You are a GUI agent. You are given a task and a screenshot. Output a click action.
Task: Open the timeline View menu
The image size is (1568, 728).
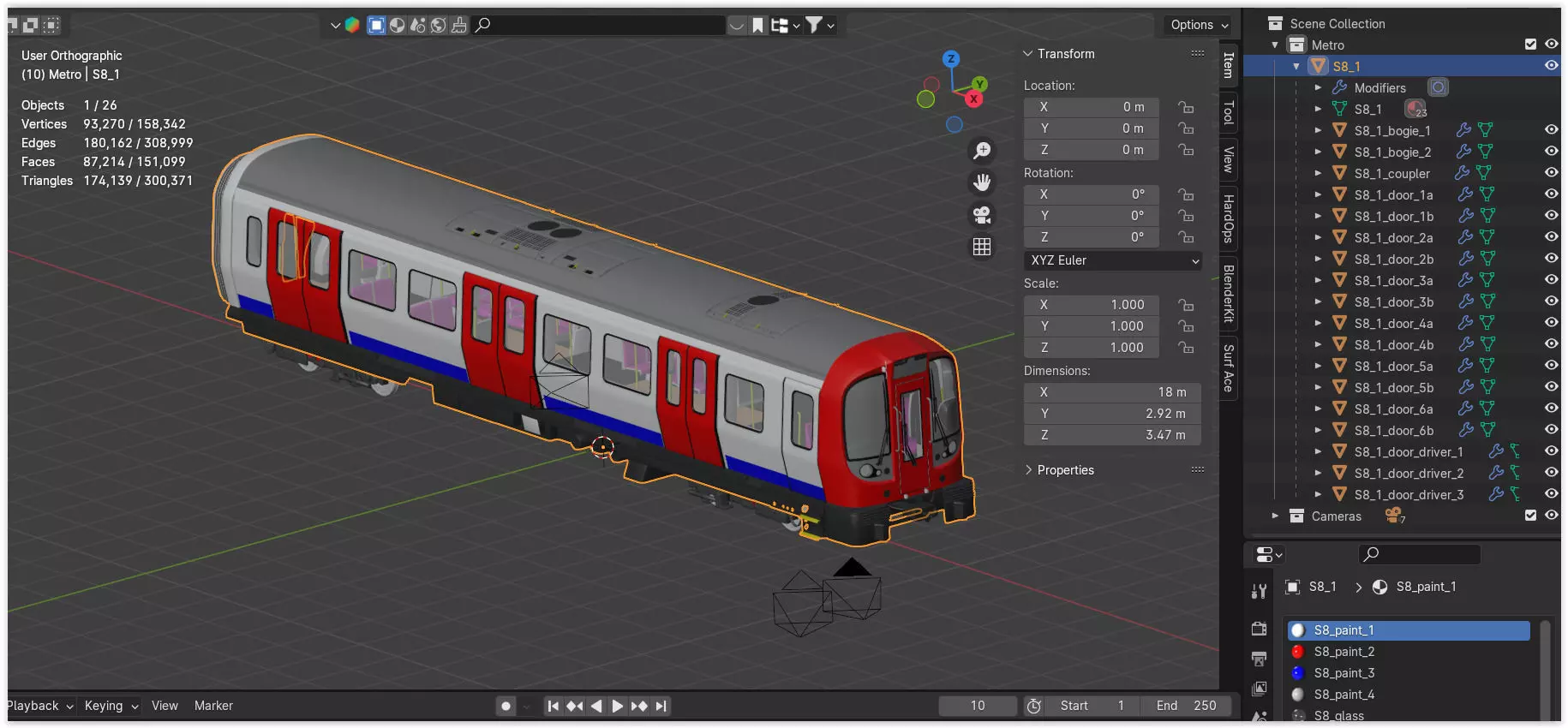[x=165, y=706]
